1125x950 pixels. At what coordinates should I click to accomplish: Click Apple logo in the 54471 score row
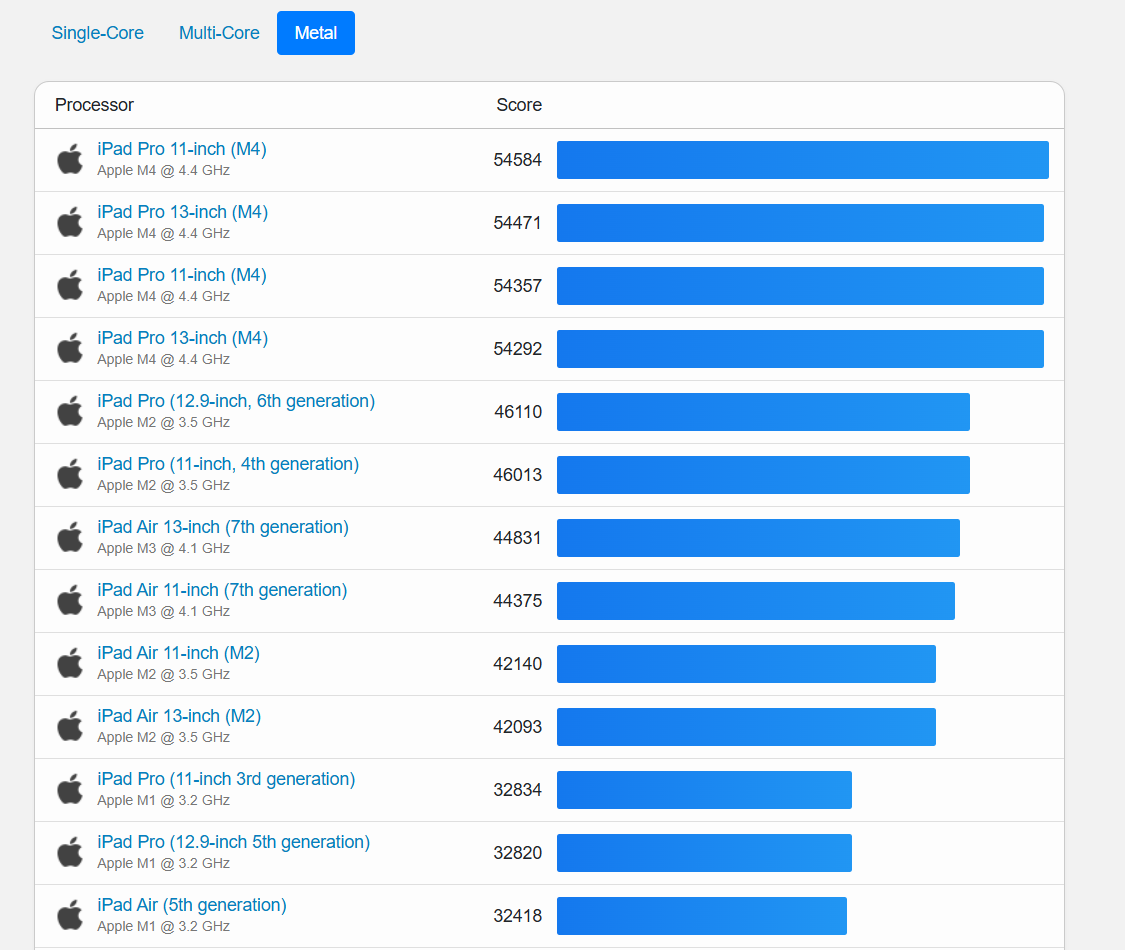click(x=70, y=222)
